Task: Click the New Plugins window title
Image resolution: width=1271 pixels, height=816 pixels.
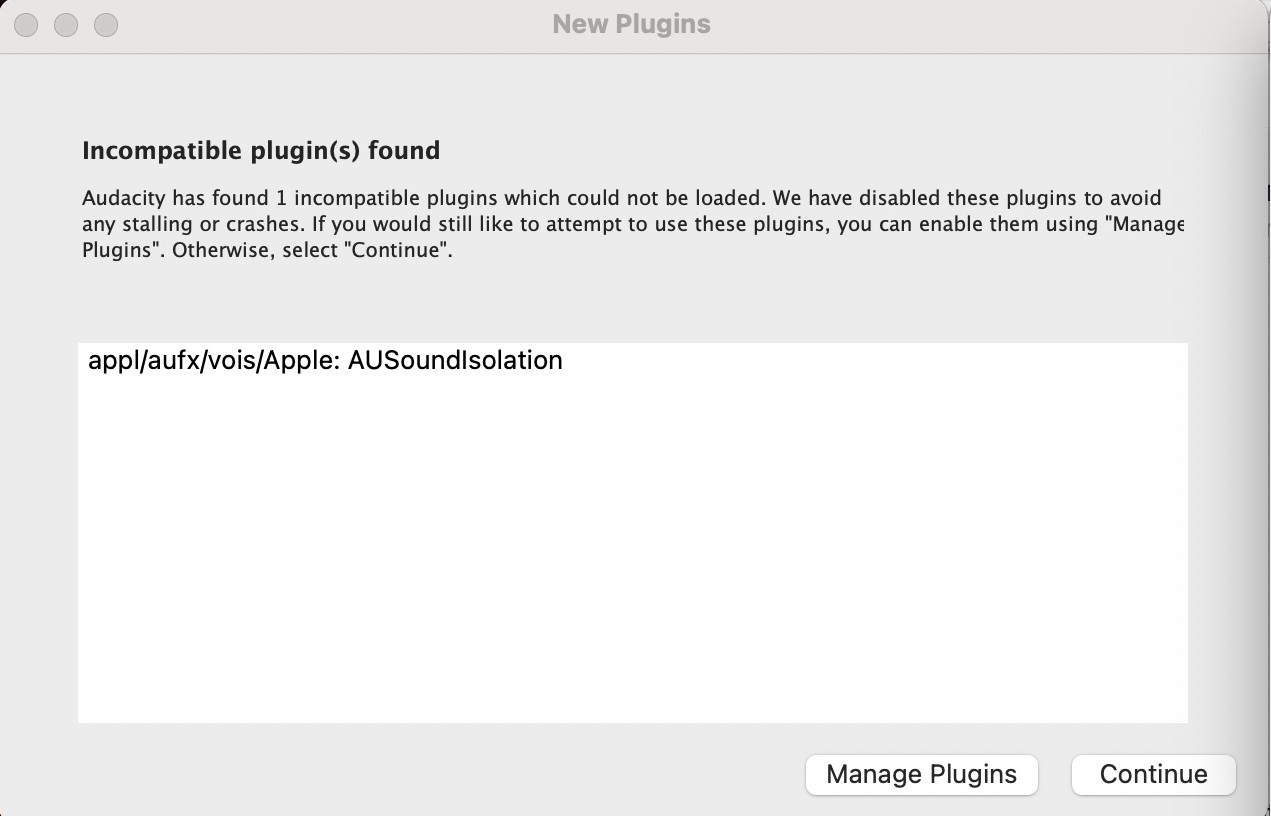Action: pos(631,24)
